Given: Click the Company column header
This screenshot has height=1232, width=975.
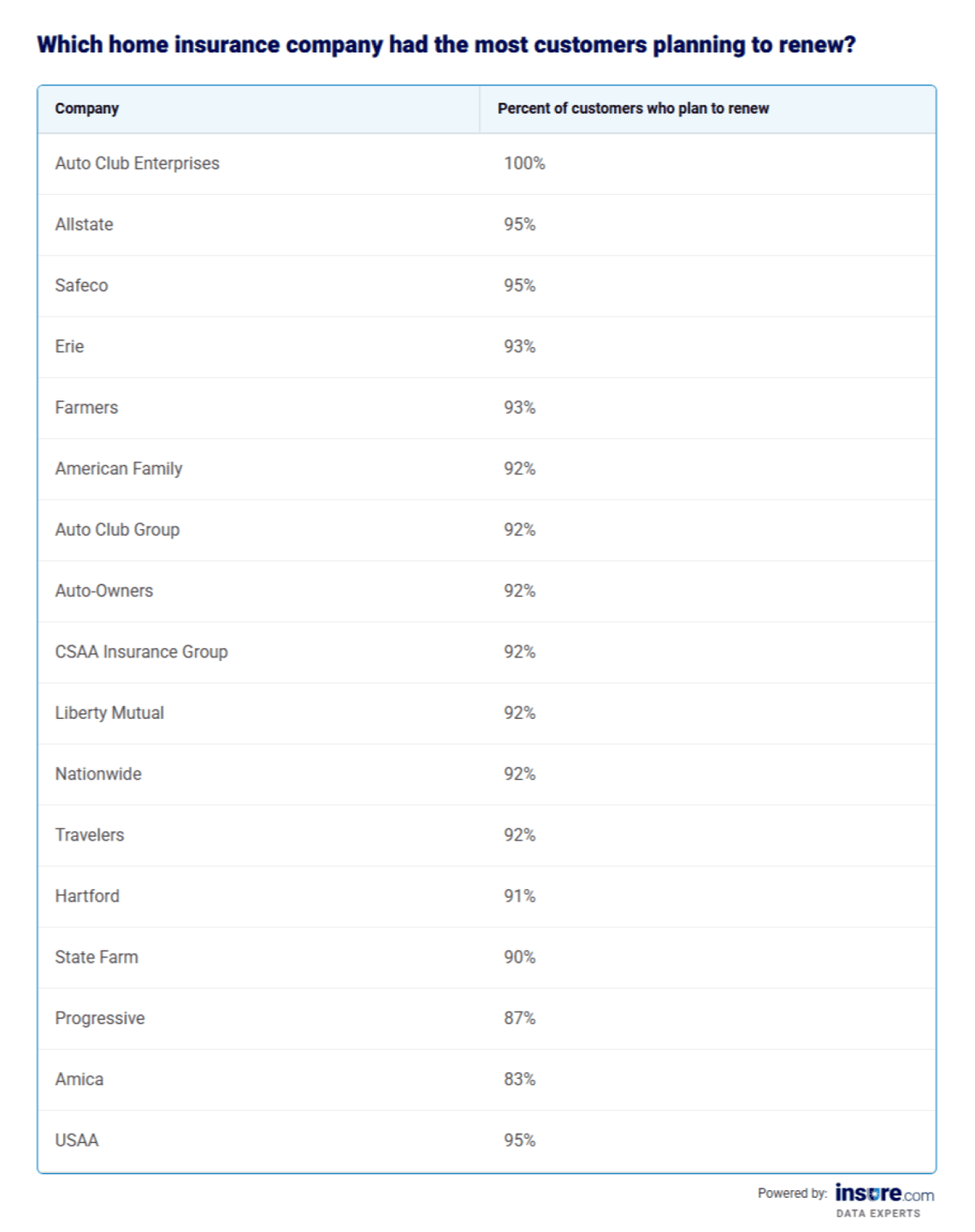Looking at the screenshot, I should 86,109.
